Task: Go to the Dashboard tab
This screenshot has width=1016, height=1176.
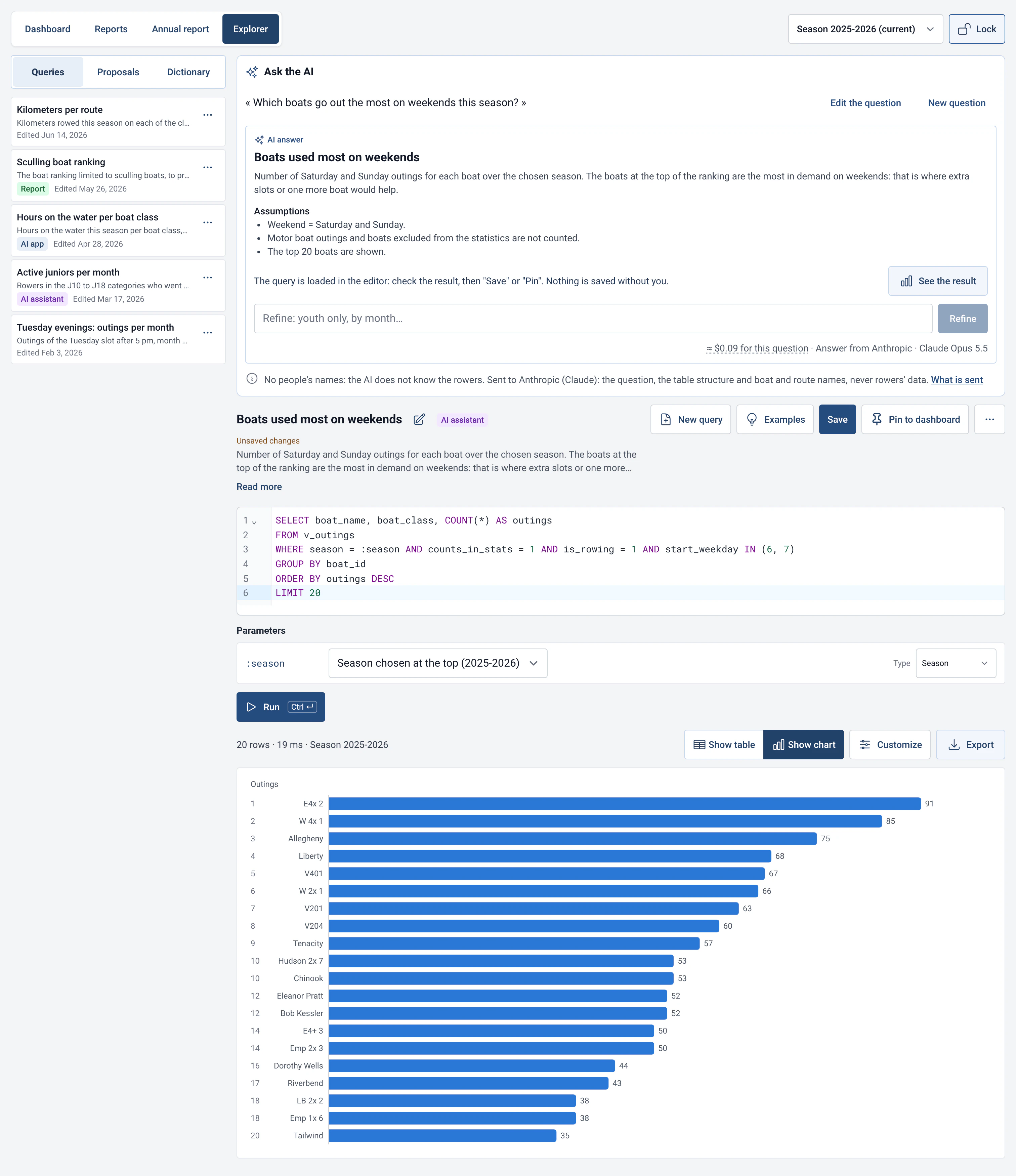Action: [x=48, y=29]
